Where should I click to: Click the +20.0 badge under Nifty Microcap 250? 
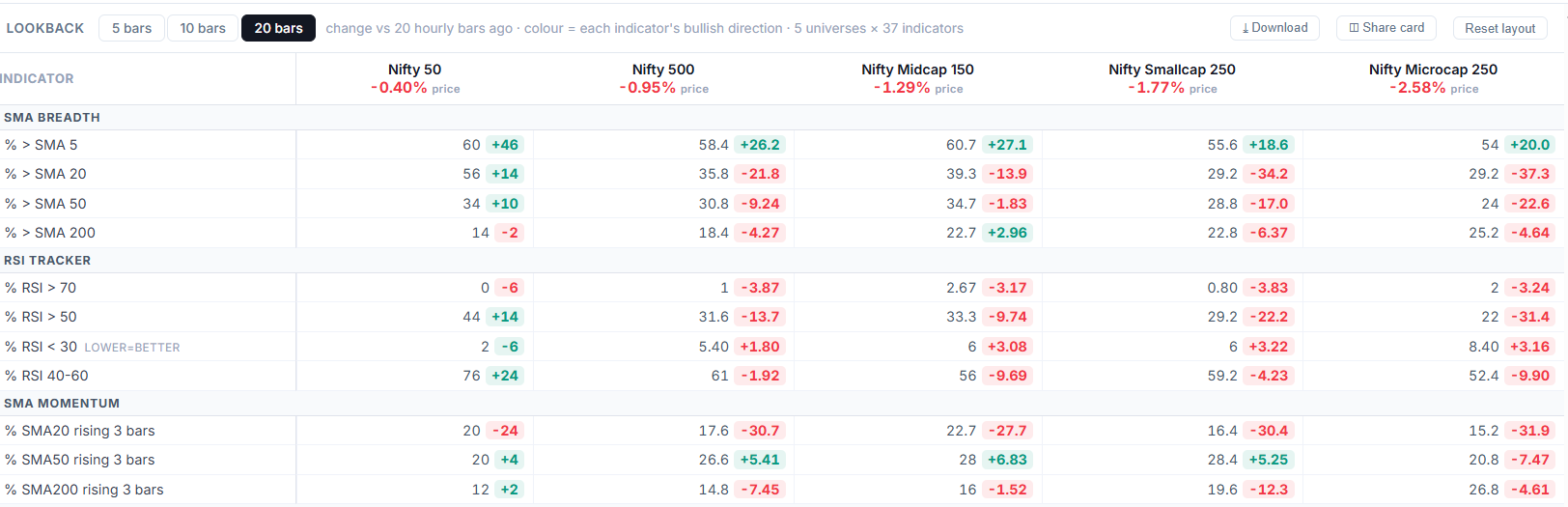click(1530, 145)
